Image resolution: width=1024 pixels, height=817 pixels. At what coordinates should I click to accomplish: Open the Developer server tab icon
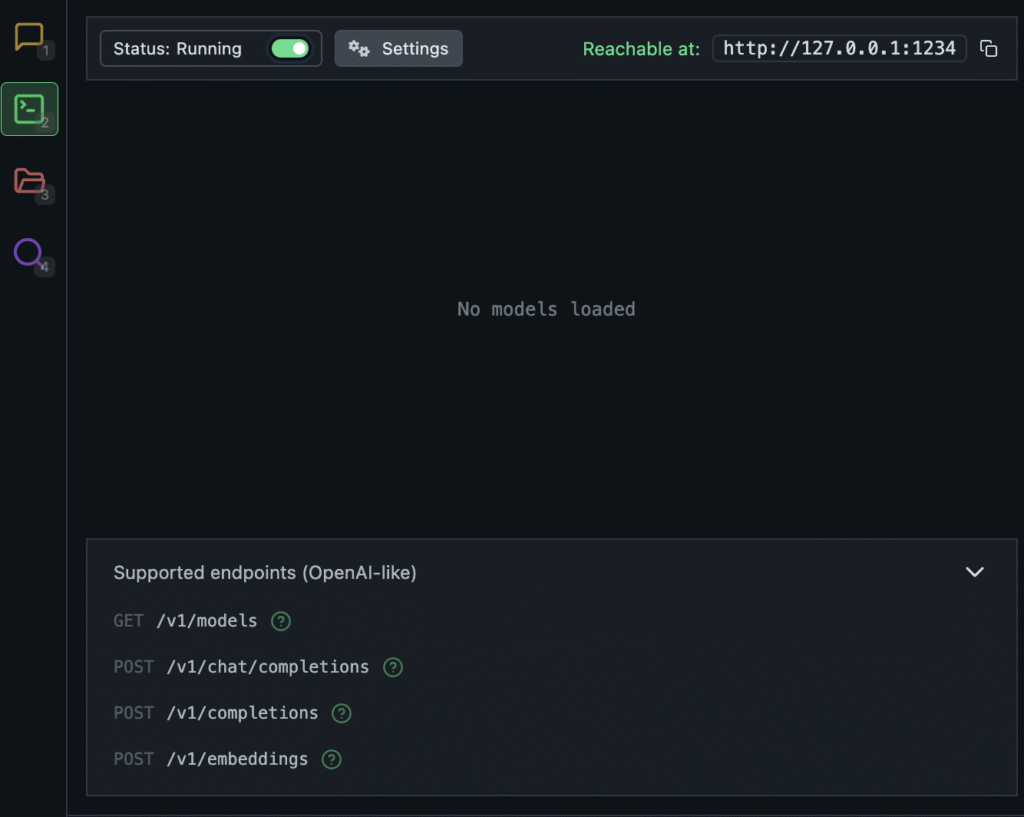[29, 109]
